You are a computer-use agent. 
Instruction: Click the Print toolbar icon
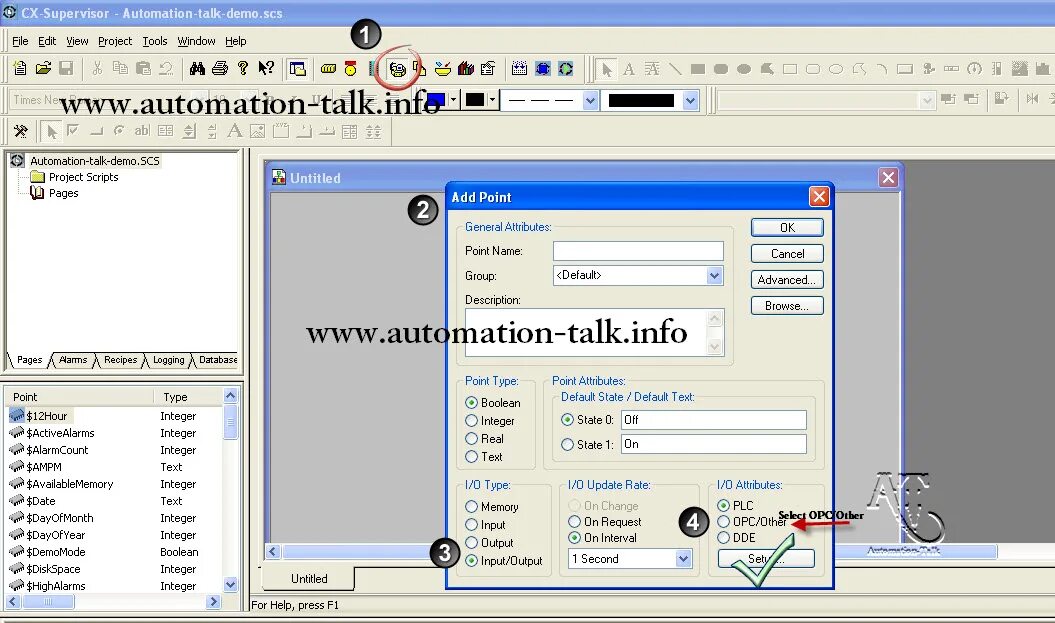(x=220, y=68)
